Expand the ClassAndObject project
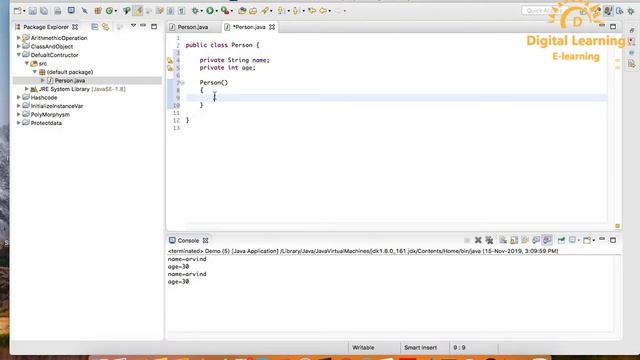This screenshot has width=640, height=360. pos(18,47)
